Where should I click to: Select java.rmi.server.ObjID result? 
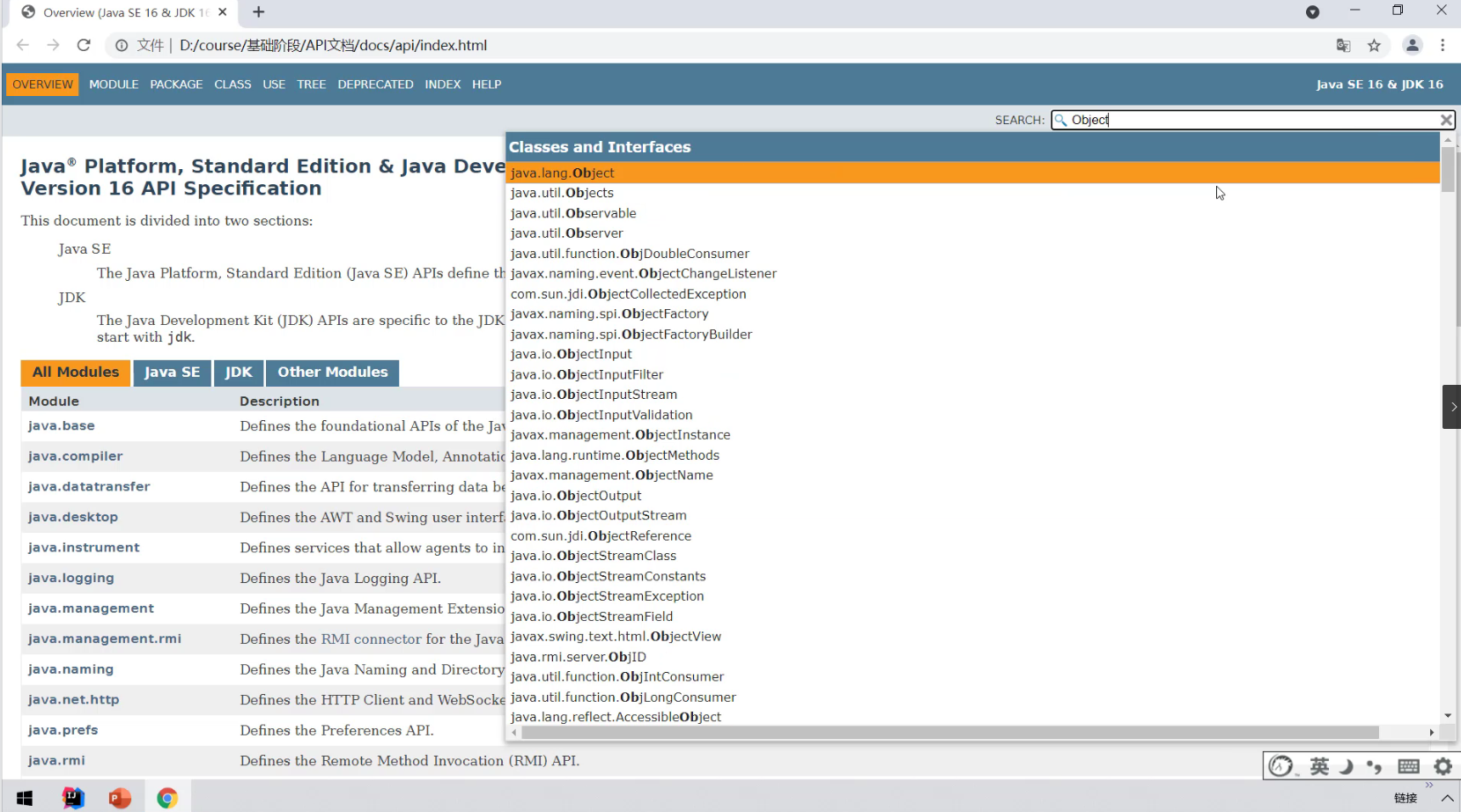pyautogui.click(x=973, y=657)
